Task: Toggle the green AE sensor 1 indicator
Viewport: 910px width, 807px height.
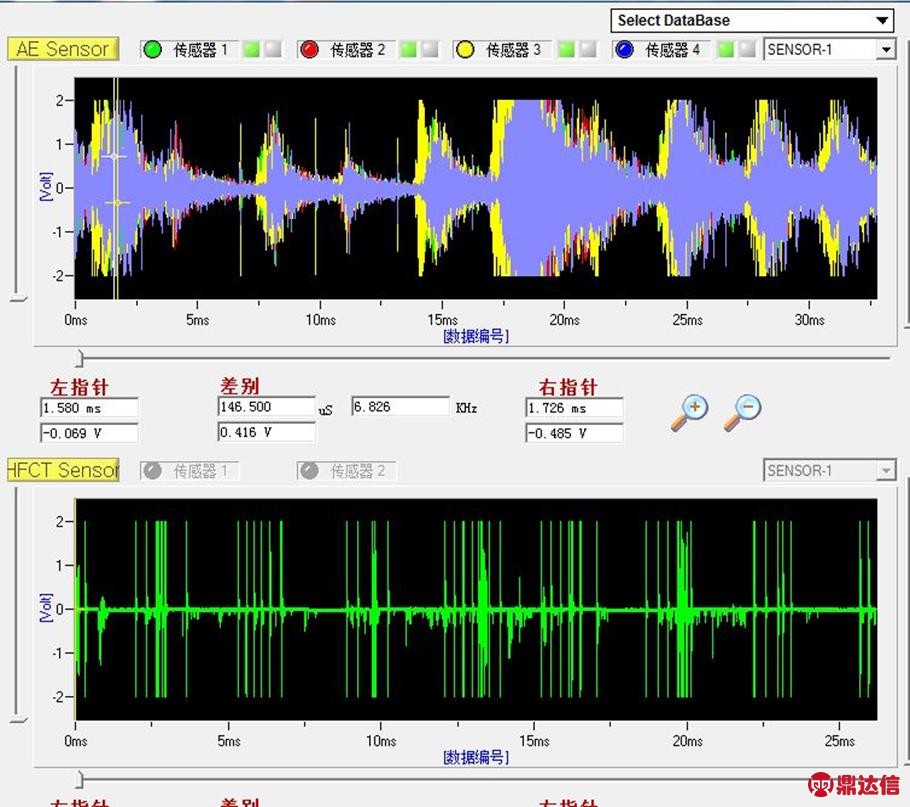Action: click(153, 50)
